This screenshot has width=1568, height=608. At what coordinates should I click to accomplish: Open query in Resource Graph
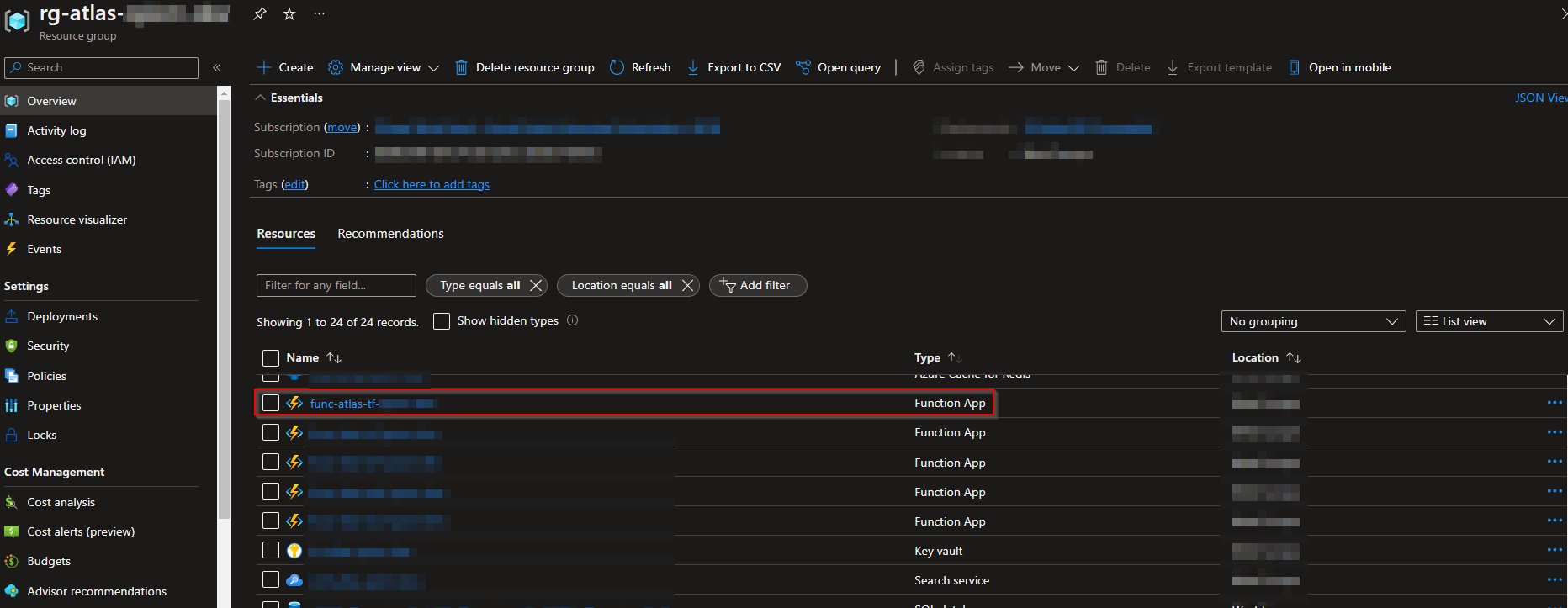838,67
